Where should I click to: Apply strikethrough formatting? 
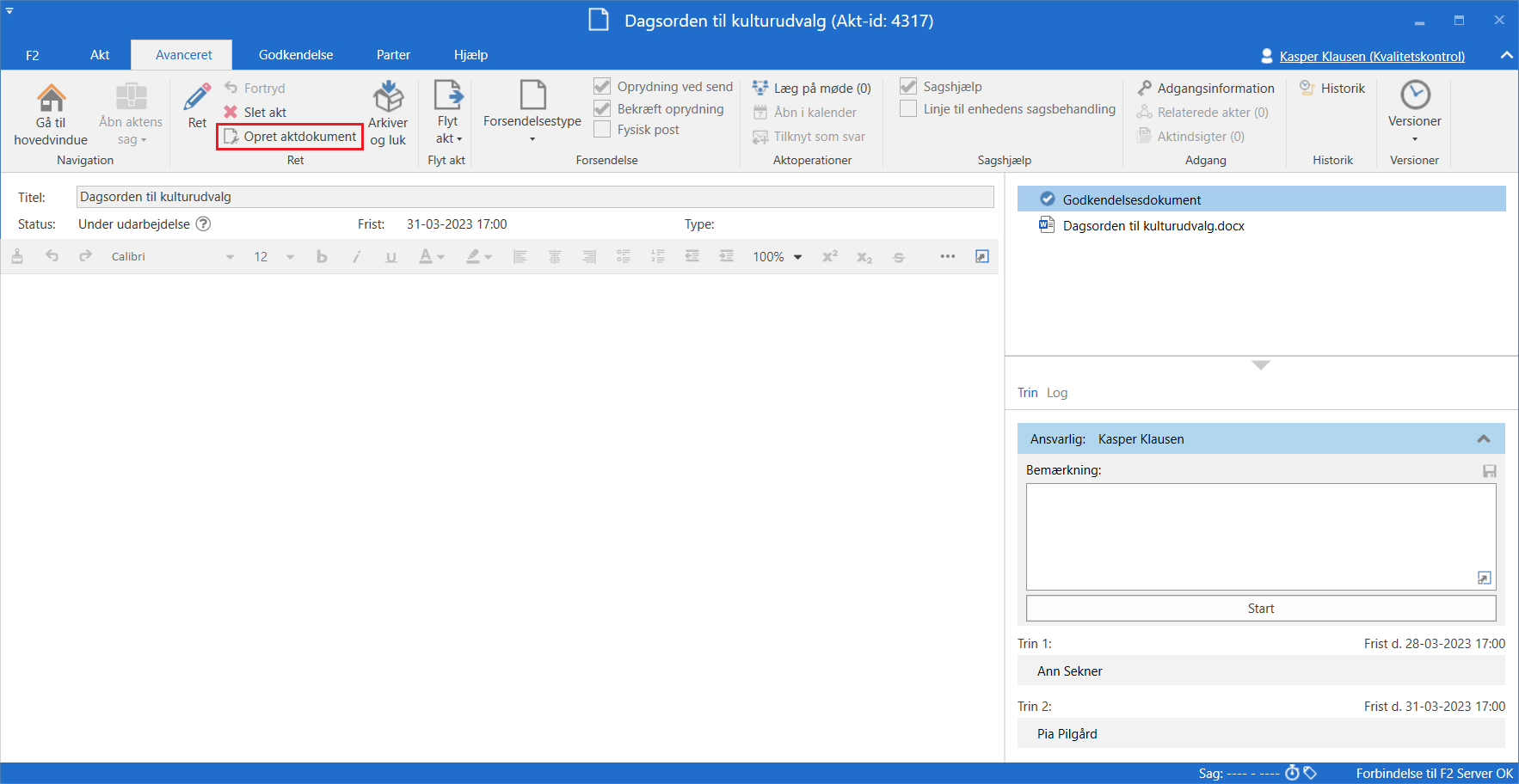pyautogui.click(x=899, y=256)
